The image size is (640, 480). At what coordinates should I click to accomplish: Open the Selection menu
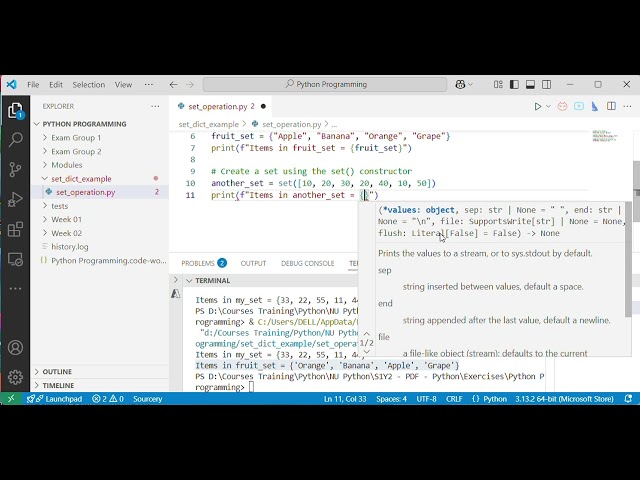(x=89, y=84)
